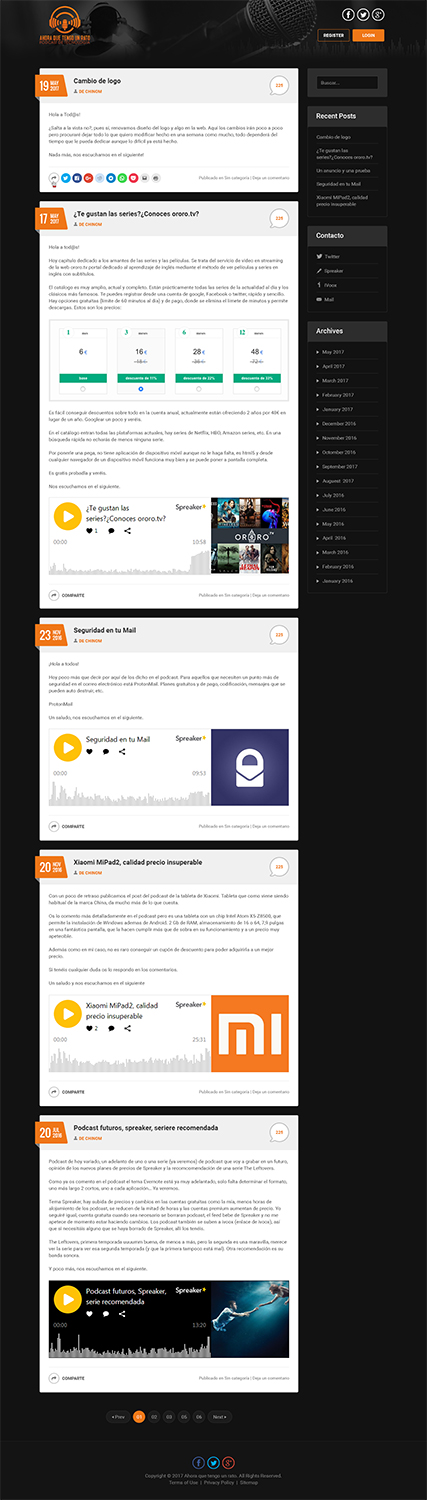The height and width of the screenshot is (1500, 427).
Task: Open September 2017 archive
Action: click(x=339, y=467)
